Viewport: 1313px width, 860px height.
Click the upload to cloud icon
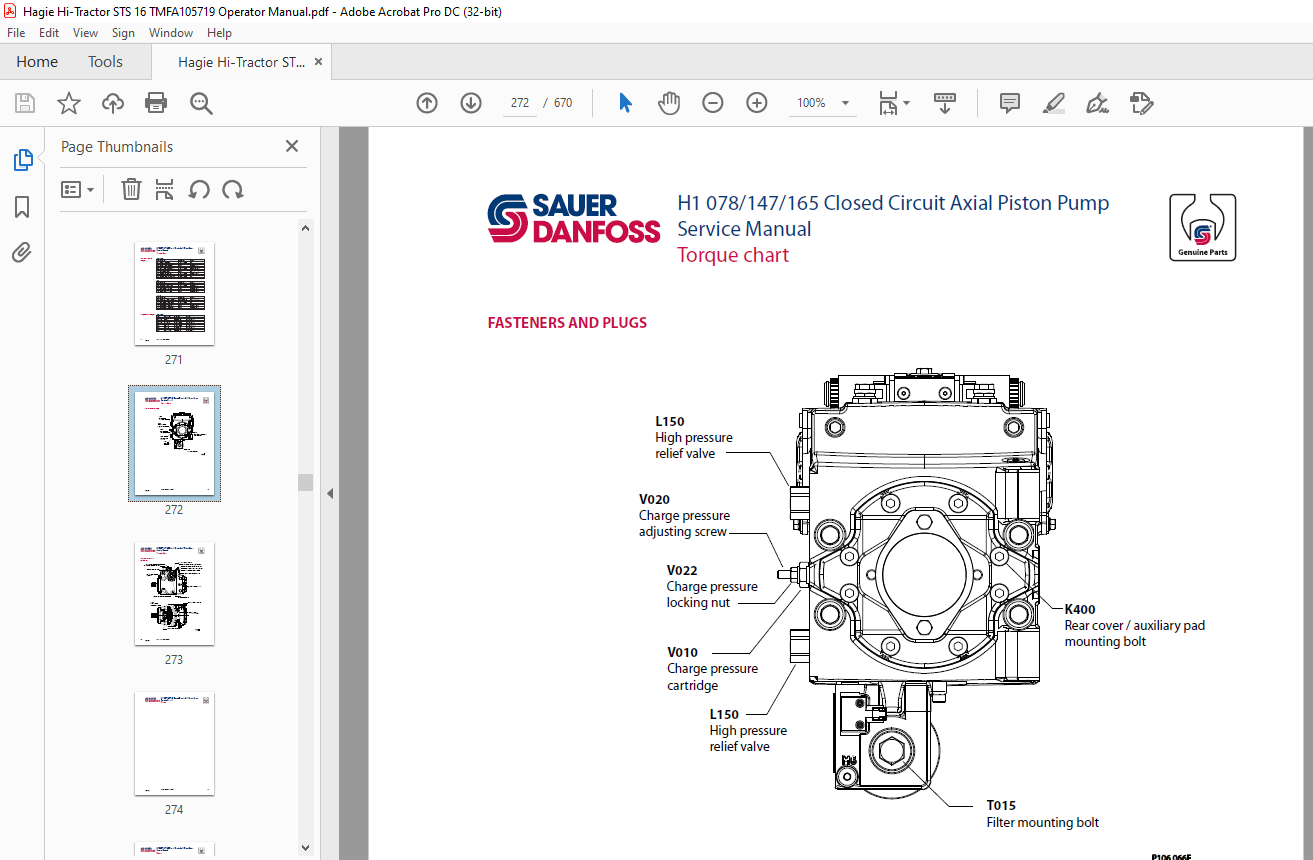pos(113,103)
